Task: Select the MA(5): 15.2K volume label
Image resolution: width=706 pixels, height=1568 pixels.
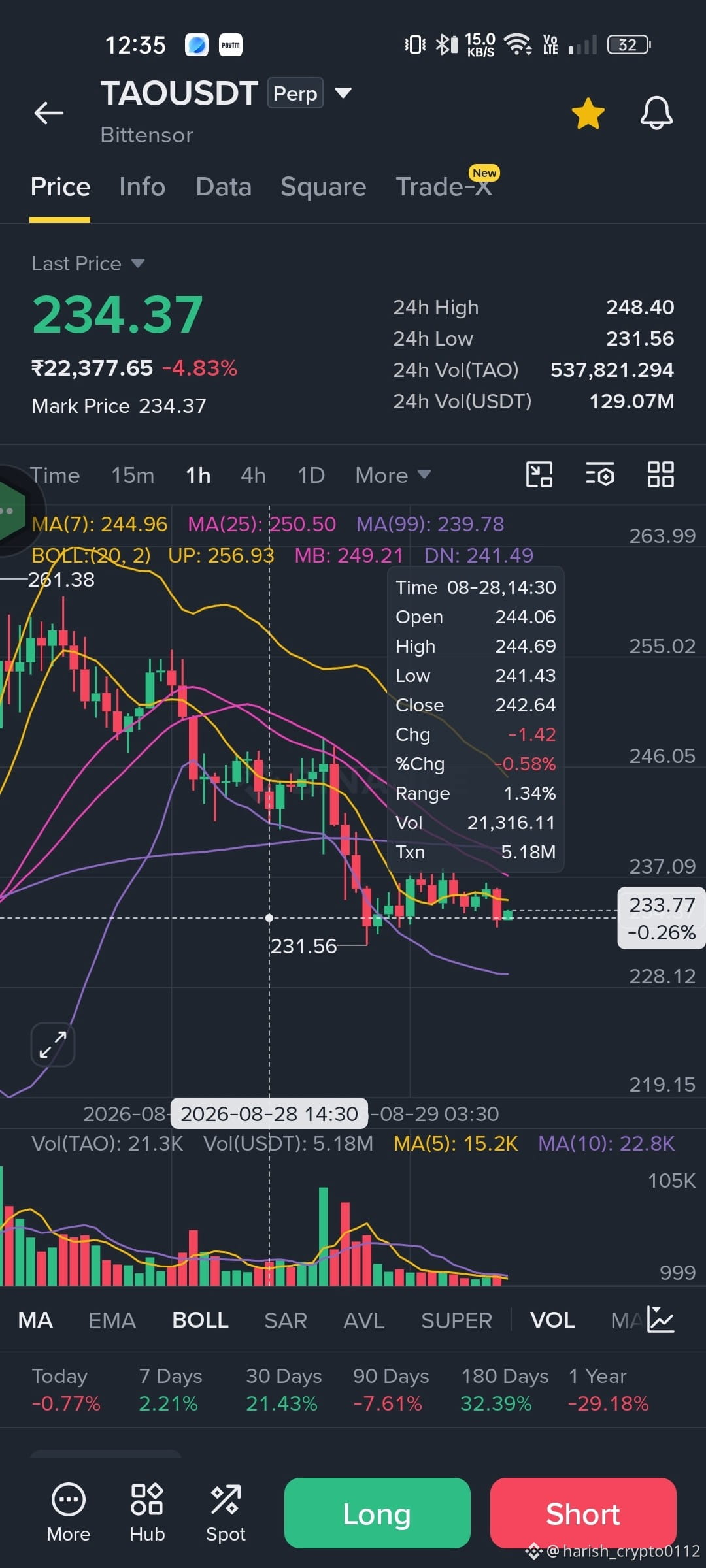Action: pyautogui.click(x=456, y=1143)
